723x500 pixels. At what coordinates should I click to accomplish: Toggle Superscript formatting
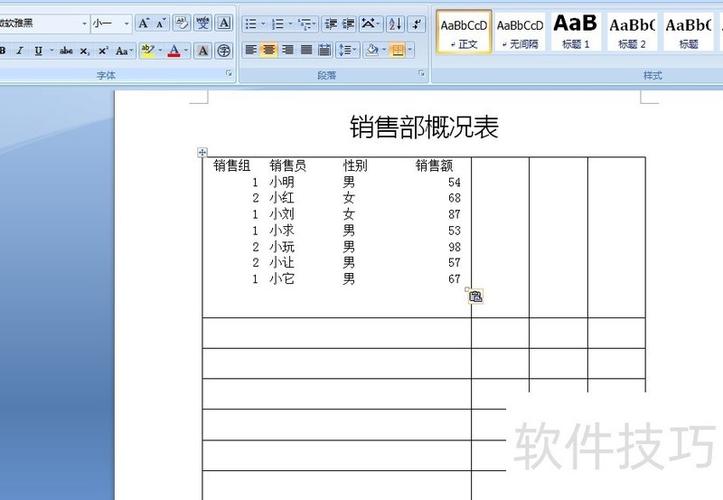103,51
